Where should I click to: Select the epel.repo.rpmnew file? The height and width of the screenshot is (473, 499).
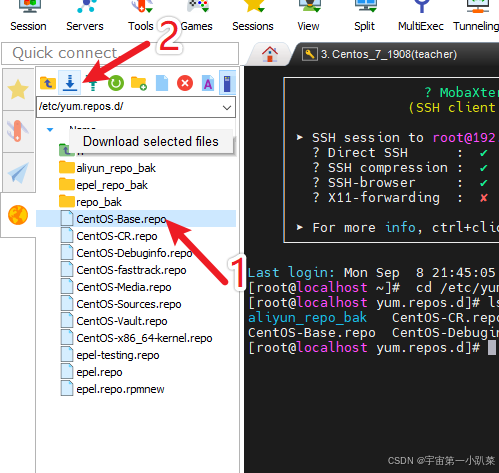click(120, 389)
